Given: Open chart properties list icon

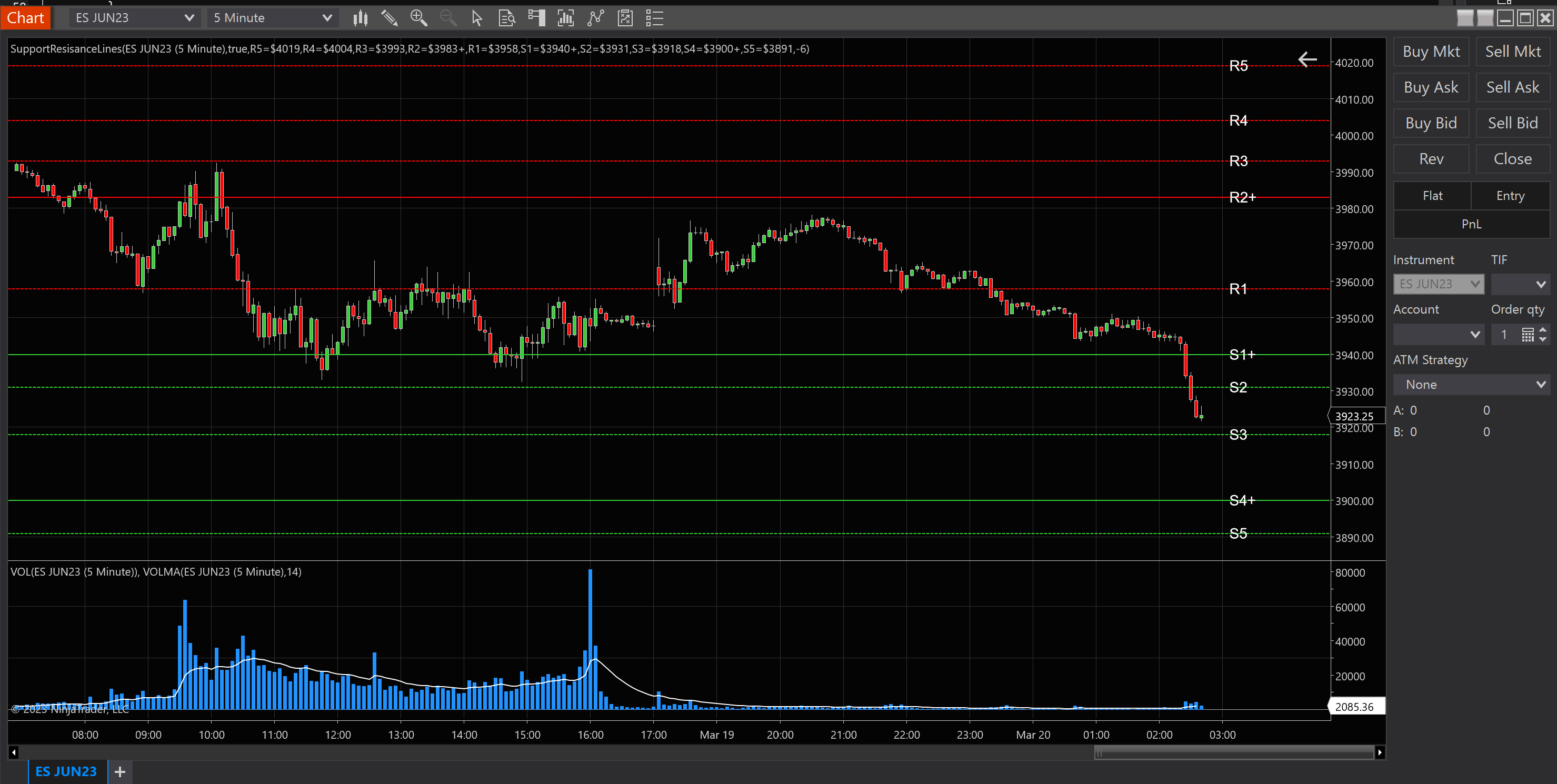Looking at the screenshot, I should 655,18.
